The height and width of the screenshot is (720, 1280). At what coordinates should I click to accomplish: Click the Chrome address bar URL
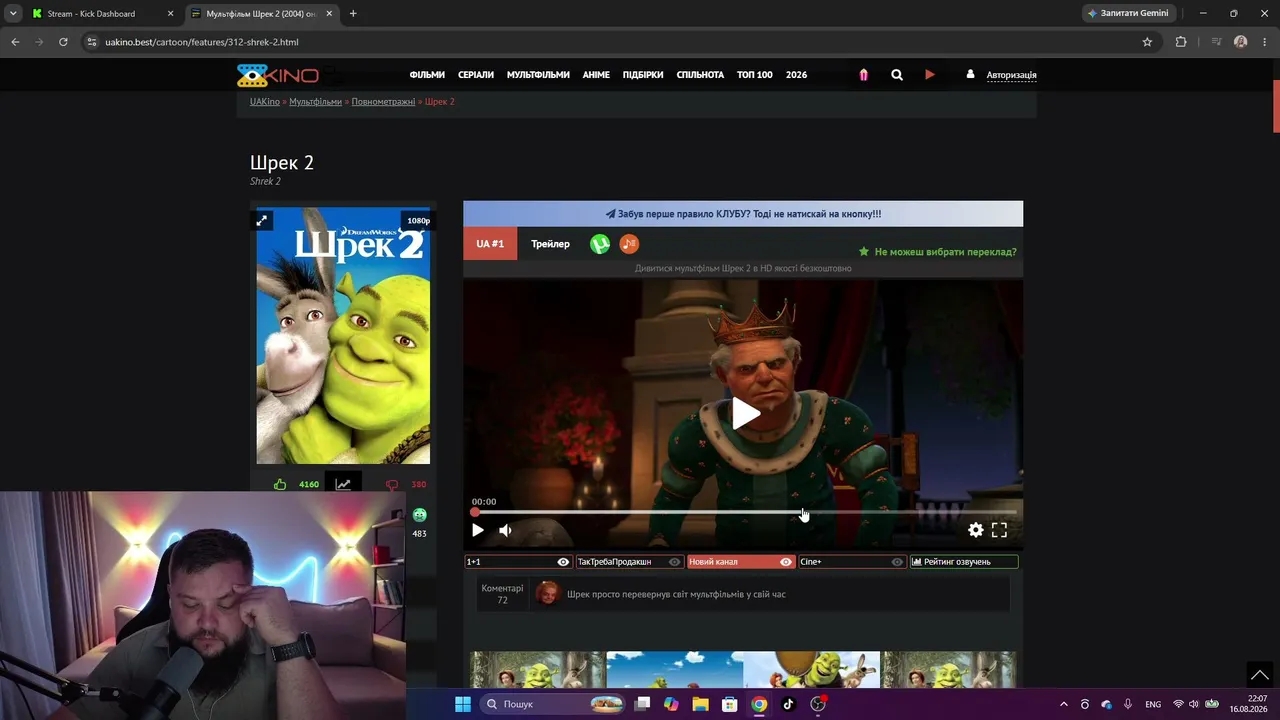coord(202,42)
